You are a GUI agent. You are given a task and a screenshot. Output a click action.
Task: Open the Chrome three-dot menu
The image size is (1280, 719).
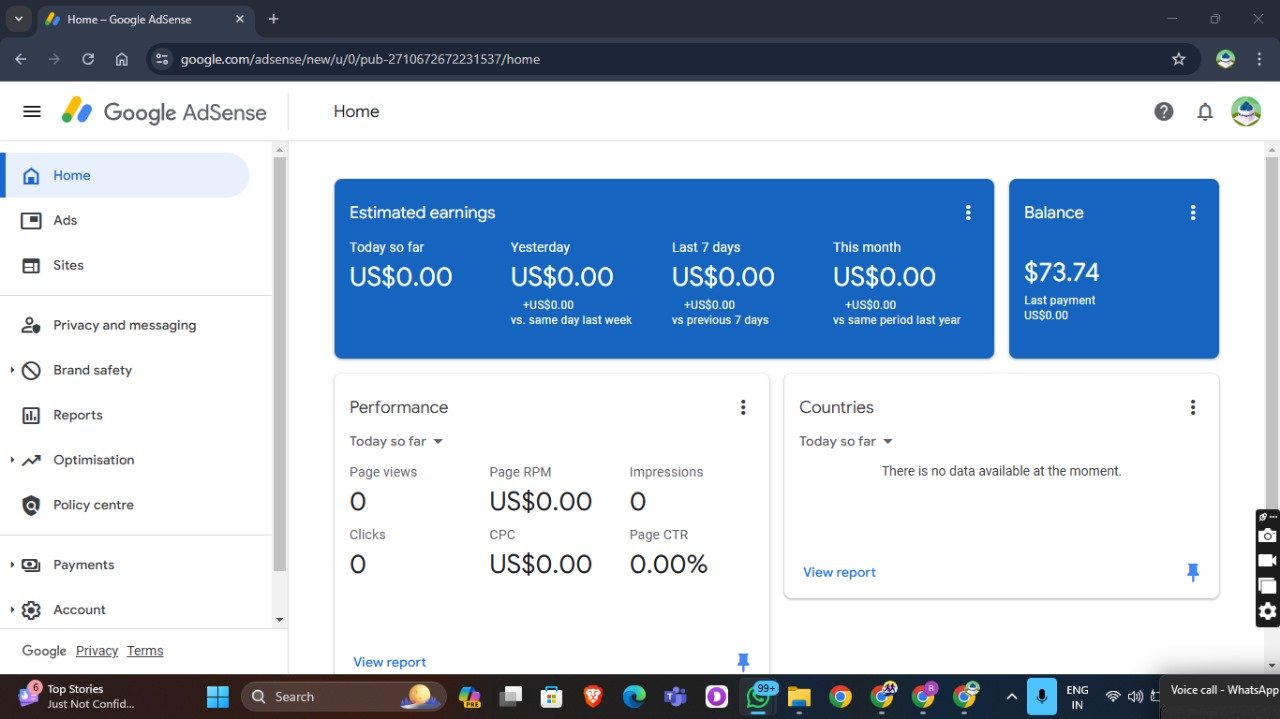pos(1259,59)
